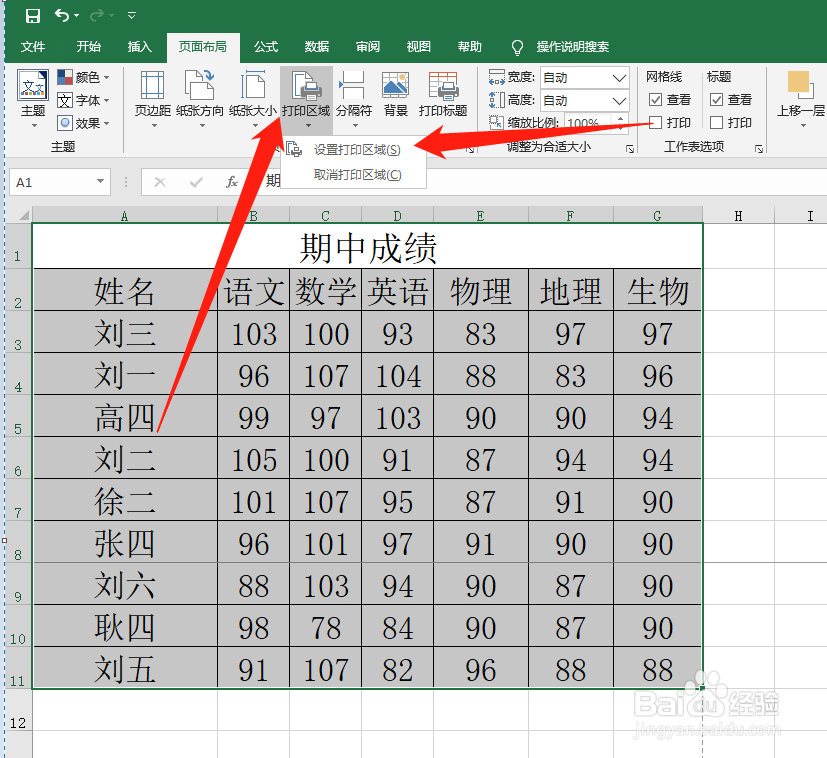Click the name cell 刘五
This screenshot has height=758, width=827.
tap(125, 668)
